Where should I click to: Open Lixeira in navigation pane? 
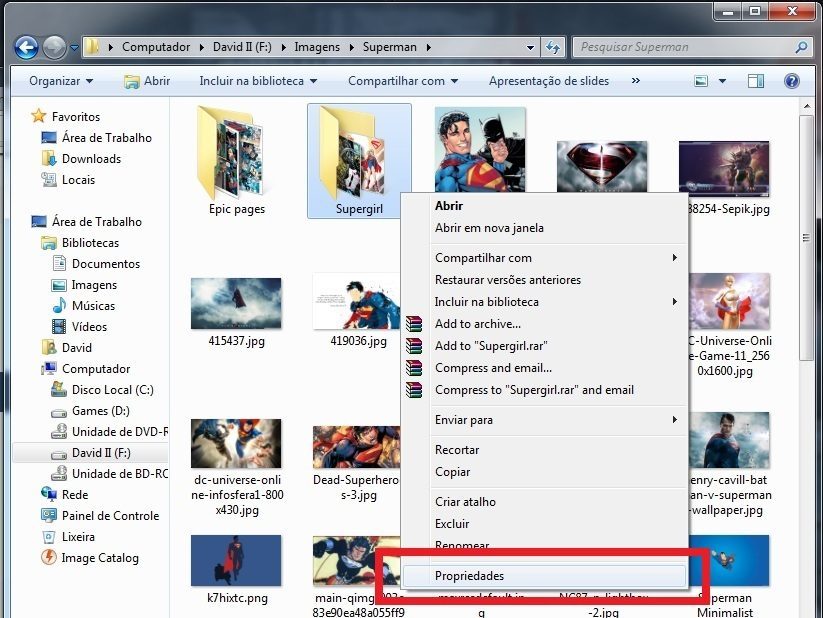(x=78, y=537)
